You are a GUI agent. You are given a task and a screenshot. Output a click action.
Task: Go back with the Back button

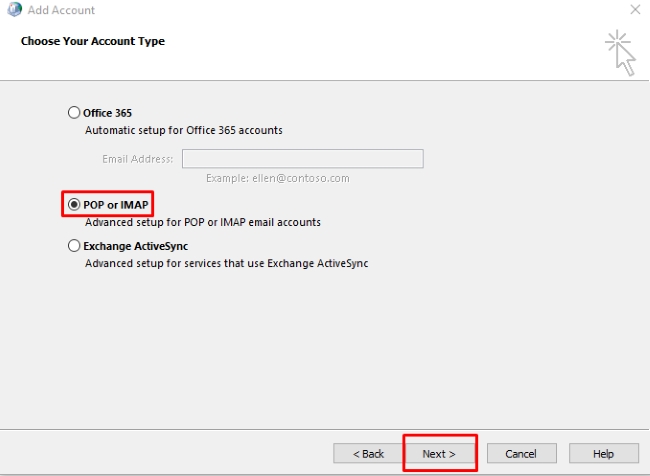368,454
